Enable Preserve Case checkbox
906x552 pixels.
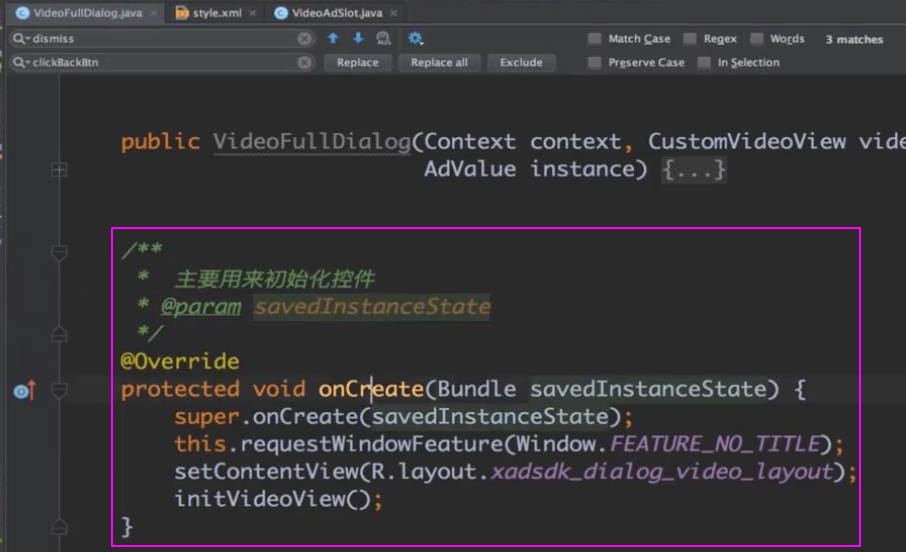coord(594,62)
